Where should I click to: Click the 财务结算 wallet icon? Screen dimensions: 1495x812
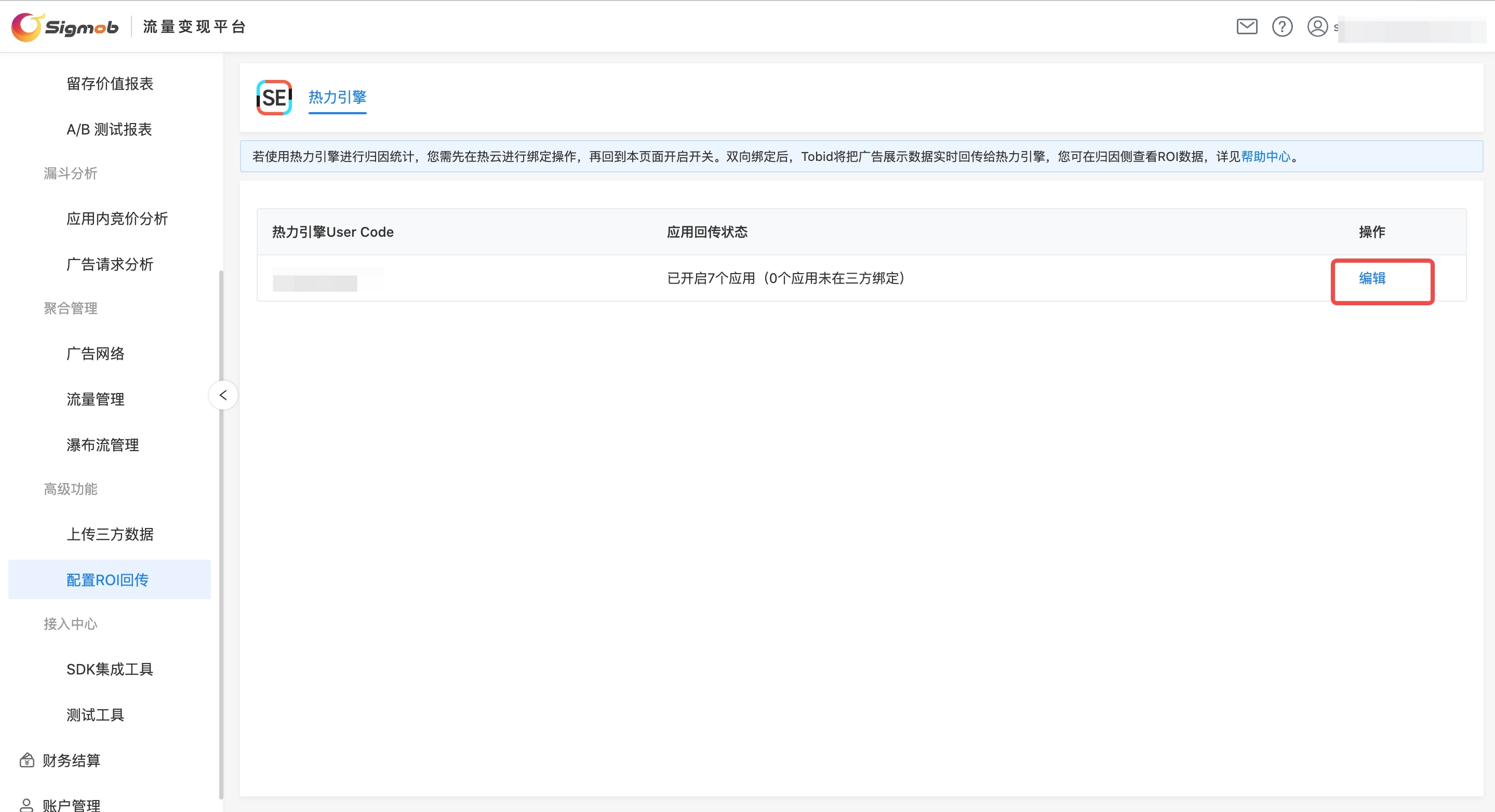click(28, 761)
